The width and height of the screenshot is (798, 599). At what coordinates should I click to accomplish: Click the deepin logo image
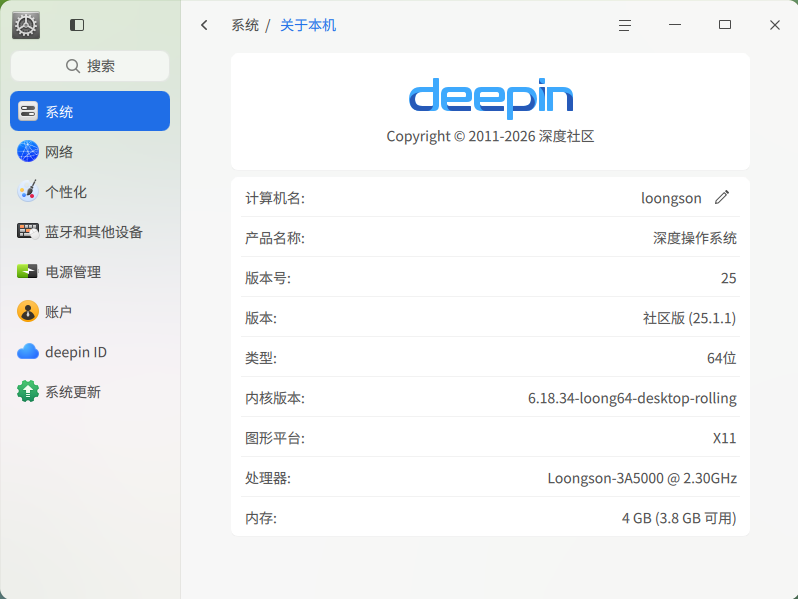(x=491, y=98)
